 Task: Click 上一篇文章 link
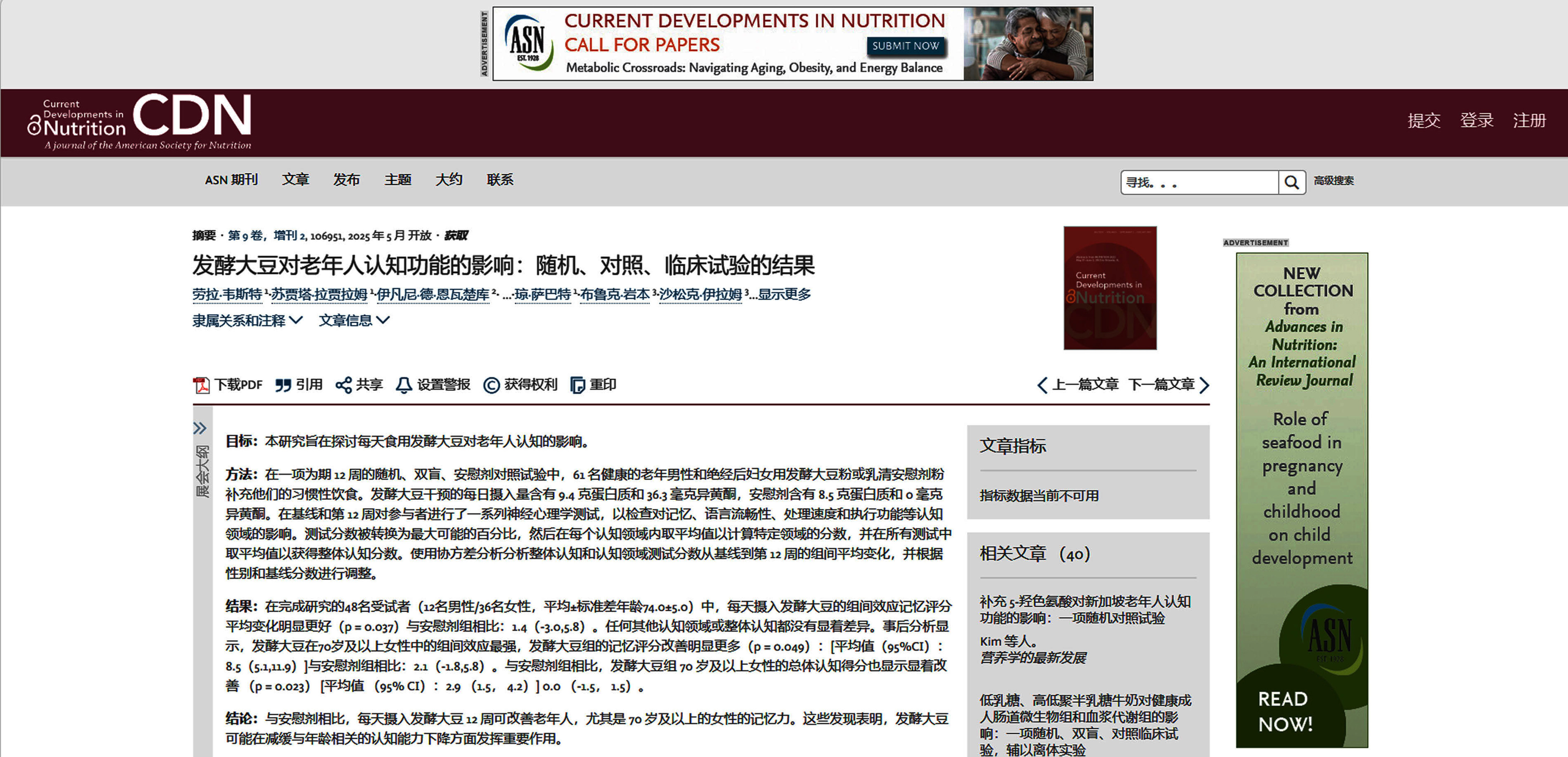coord(1085,385)
